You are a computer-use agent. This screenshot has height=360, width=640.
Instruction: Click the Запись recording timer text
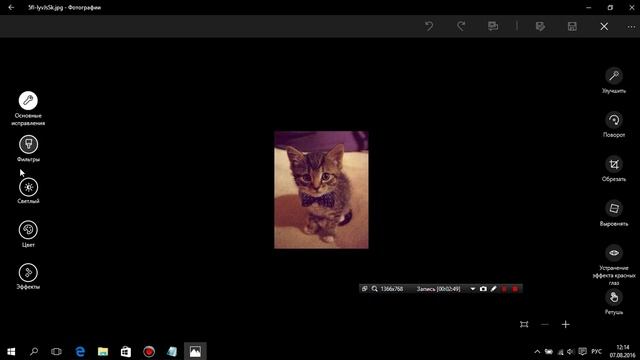[x=438, y=289]
